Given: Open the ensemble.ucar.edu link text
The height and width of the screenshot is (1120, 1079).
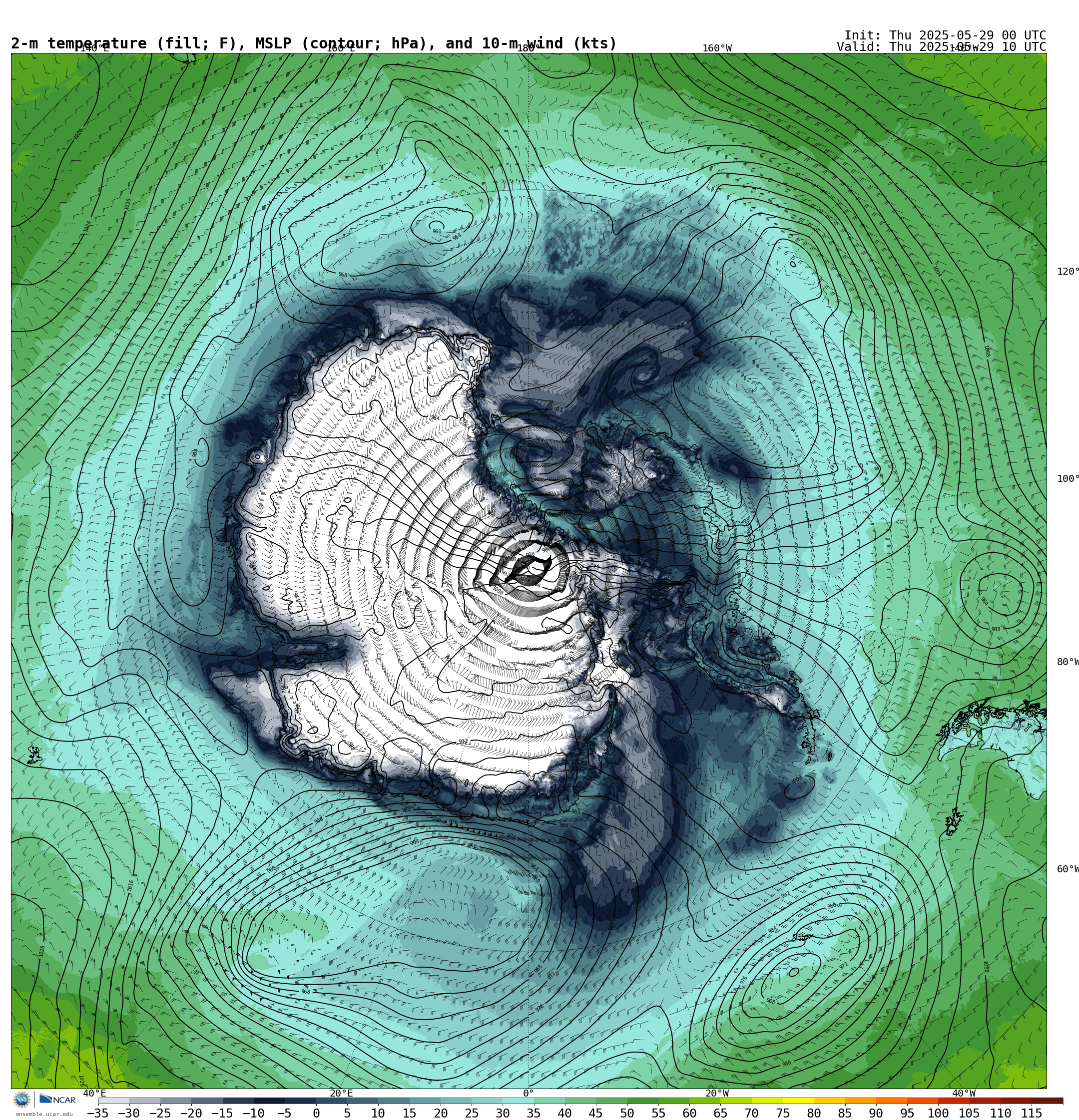Looking at the screenshot, I should point(44,1115).
